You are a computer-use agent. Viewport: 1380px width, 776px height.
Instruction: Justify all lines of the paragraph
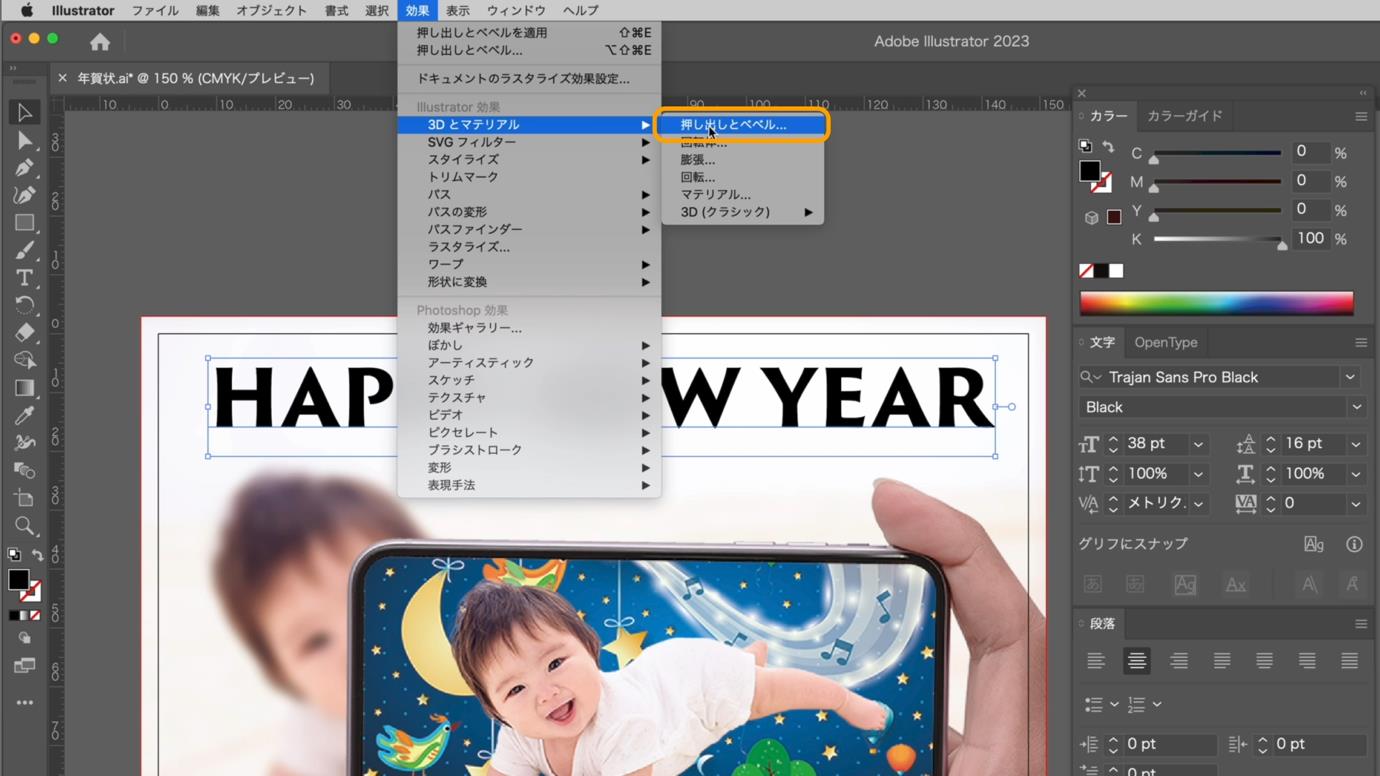click(x=1350, y=661)
